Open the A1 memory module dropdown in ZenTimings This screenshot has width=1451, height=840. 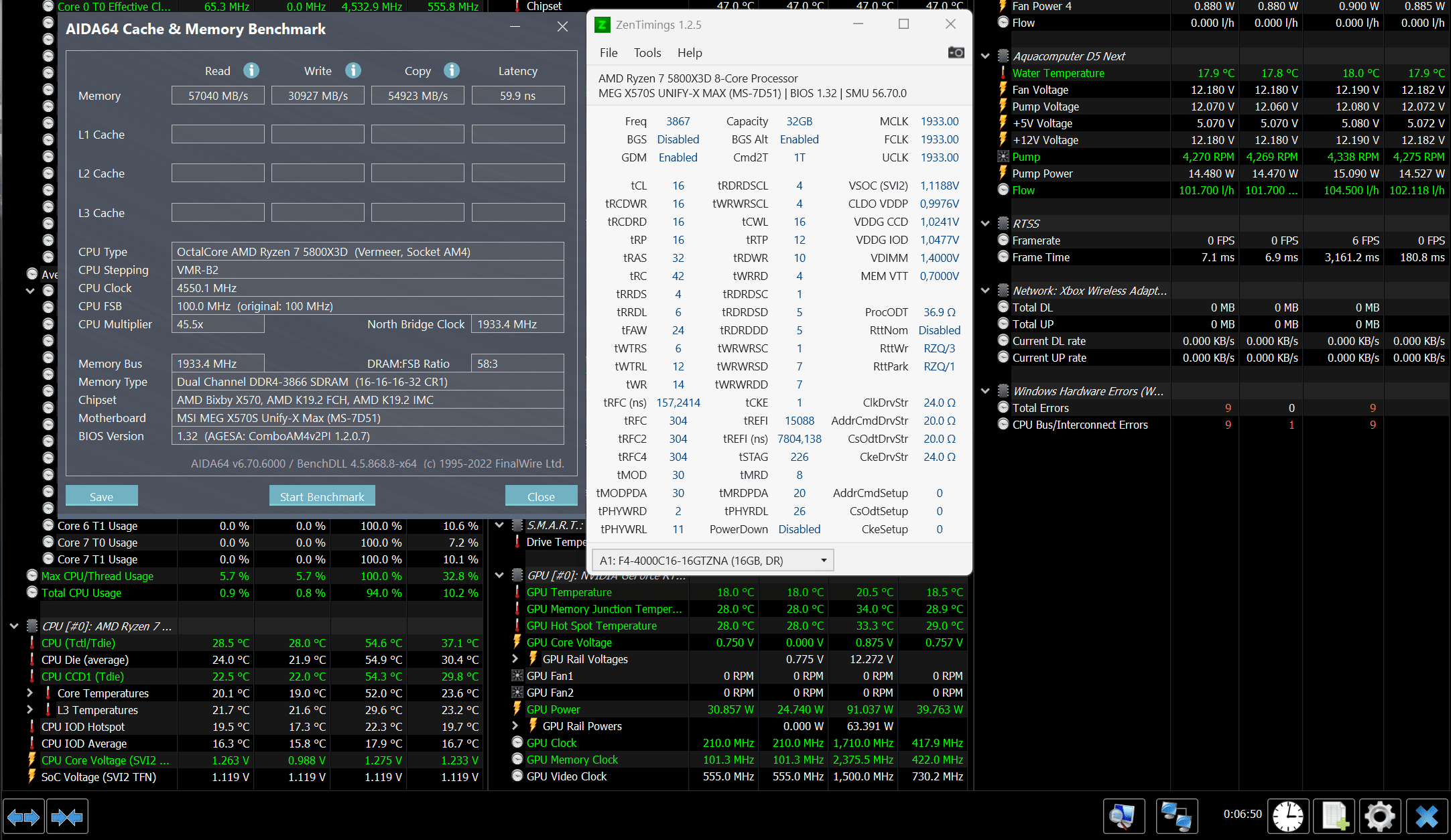[713, 561]
